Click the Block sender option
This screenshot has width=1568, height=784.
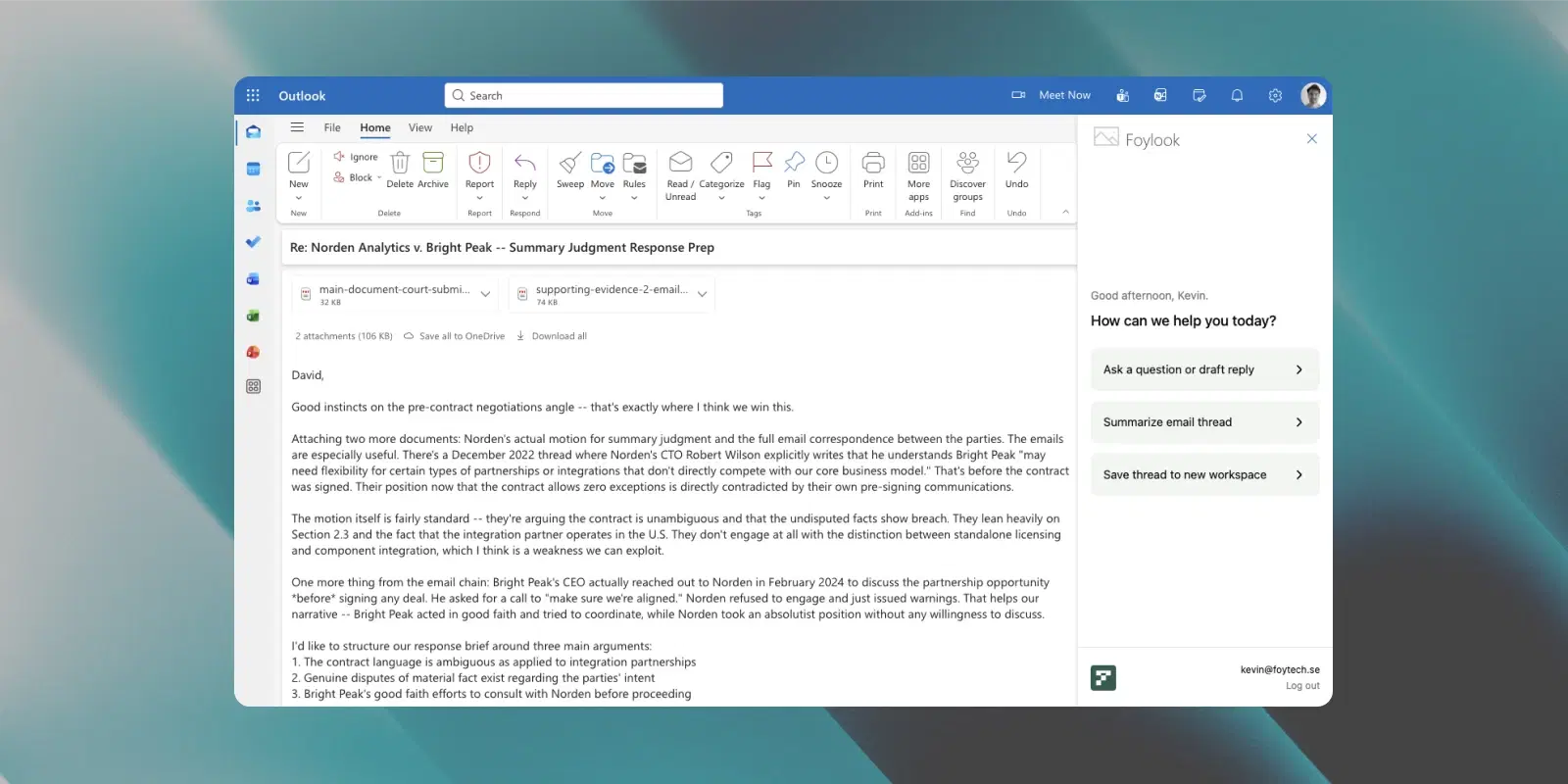[x=353, y=177]
